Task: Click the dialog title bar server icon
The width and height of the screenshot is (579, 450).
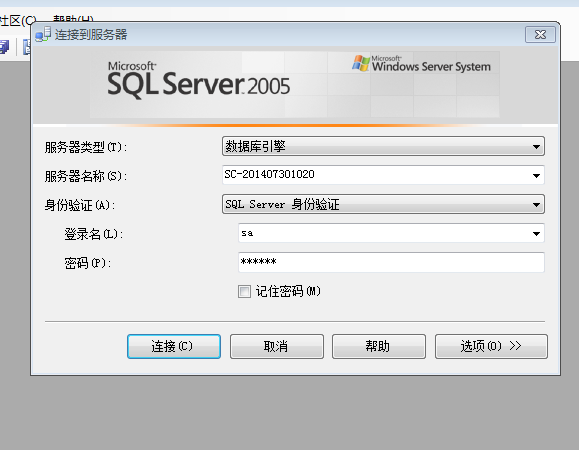Action: coord(43,34)
